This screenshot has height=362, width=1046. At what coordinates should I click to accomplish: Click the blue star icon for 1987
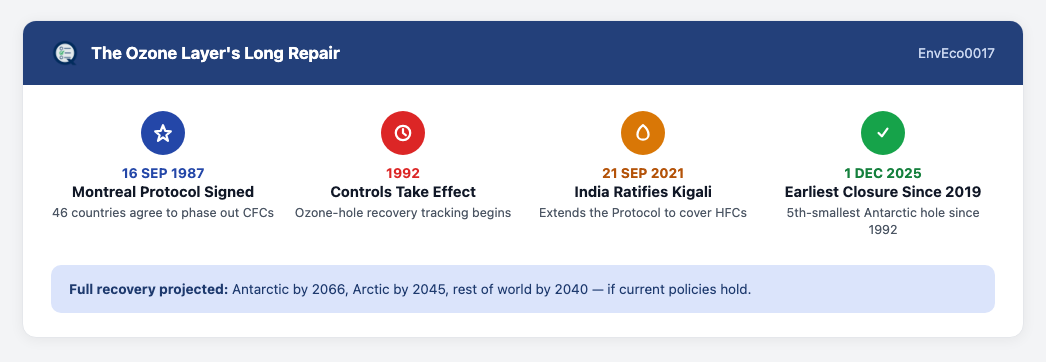point(163,133)
